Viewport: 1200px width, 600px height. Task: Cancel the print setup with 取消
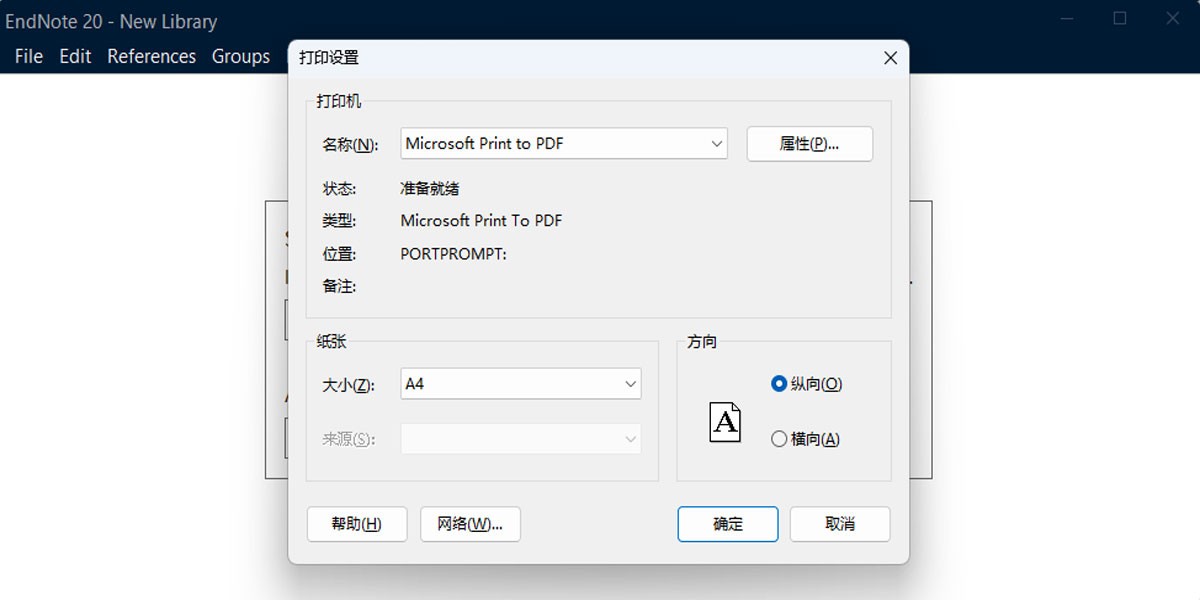(839, 524)
